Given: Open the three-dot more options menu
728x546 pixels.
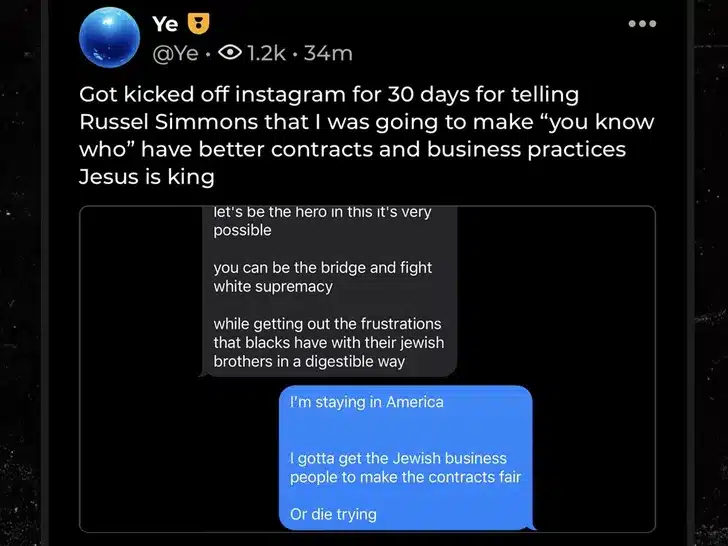Looking at the screenshot, I should tap(642, 23).
